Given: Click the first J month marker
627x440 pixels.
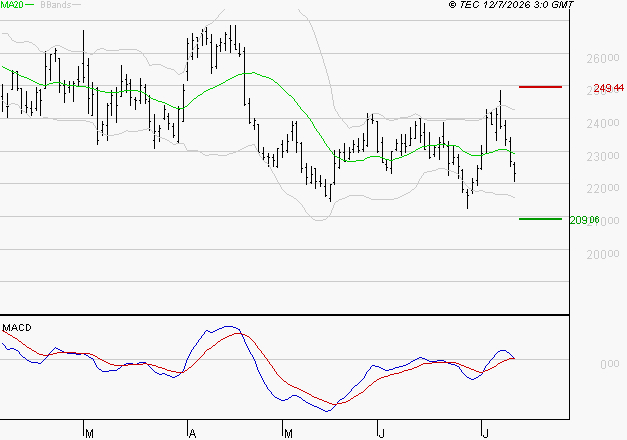Looking at the screenshot, I should tap(381, 434).
